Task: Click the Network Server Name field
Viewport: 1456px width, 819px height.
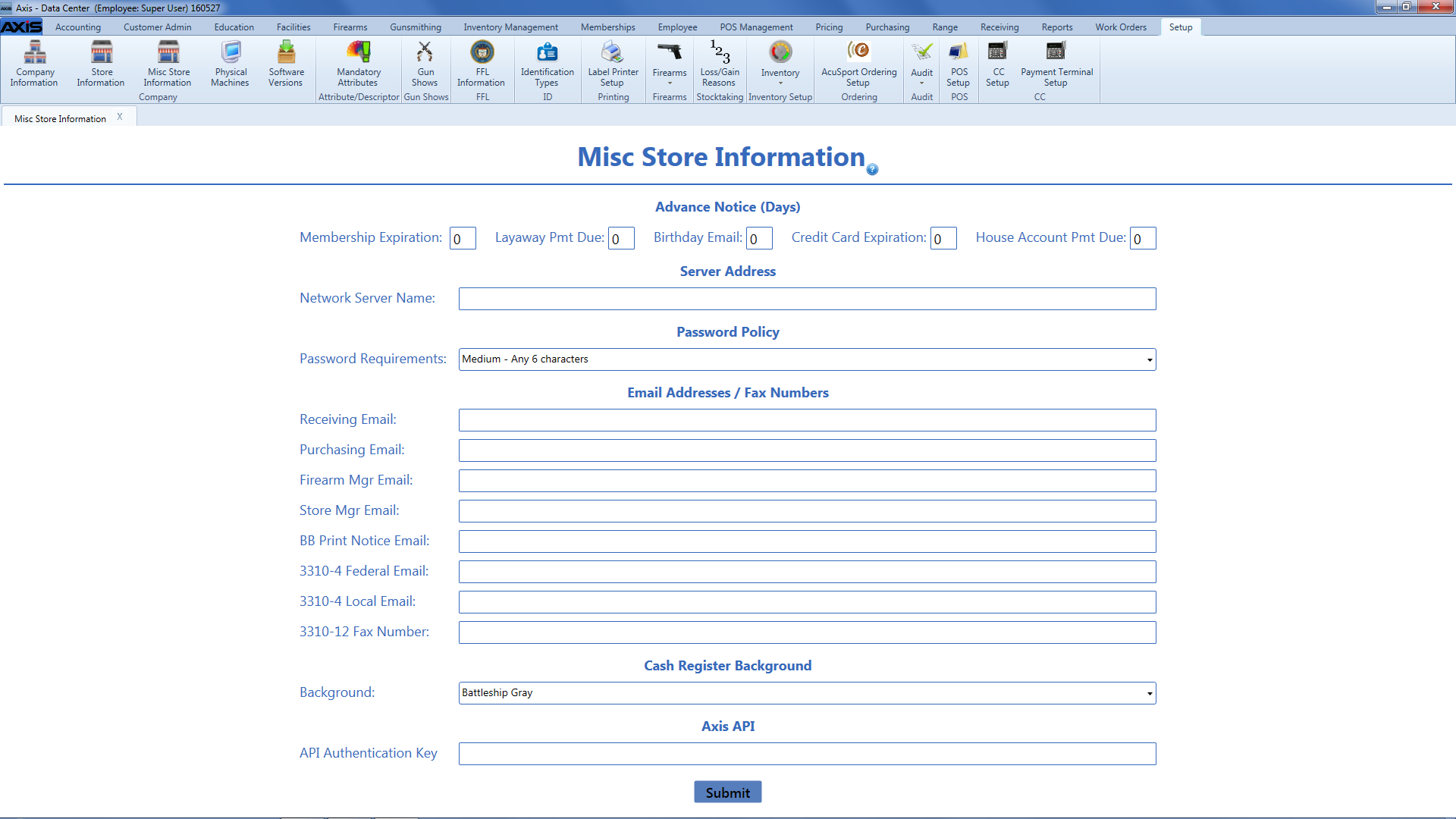Action: pos(808,299)
